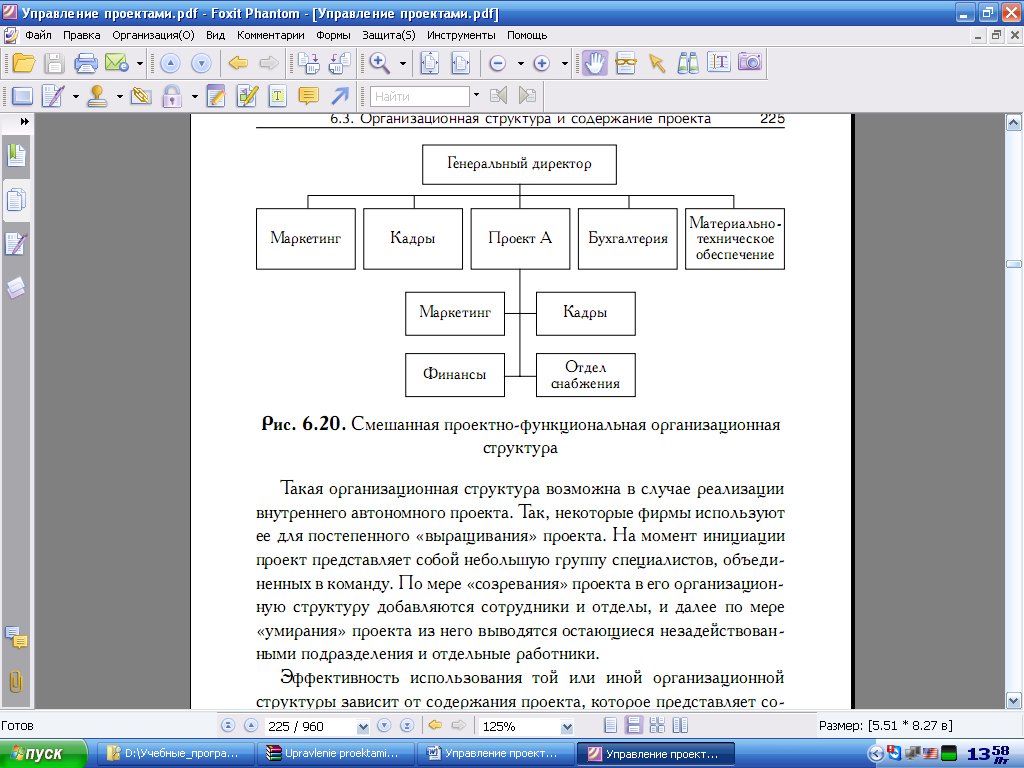Open the Attachments paperclip side panel
Viewport: 1024px width, 768px height.
point(16,682)
